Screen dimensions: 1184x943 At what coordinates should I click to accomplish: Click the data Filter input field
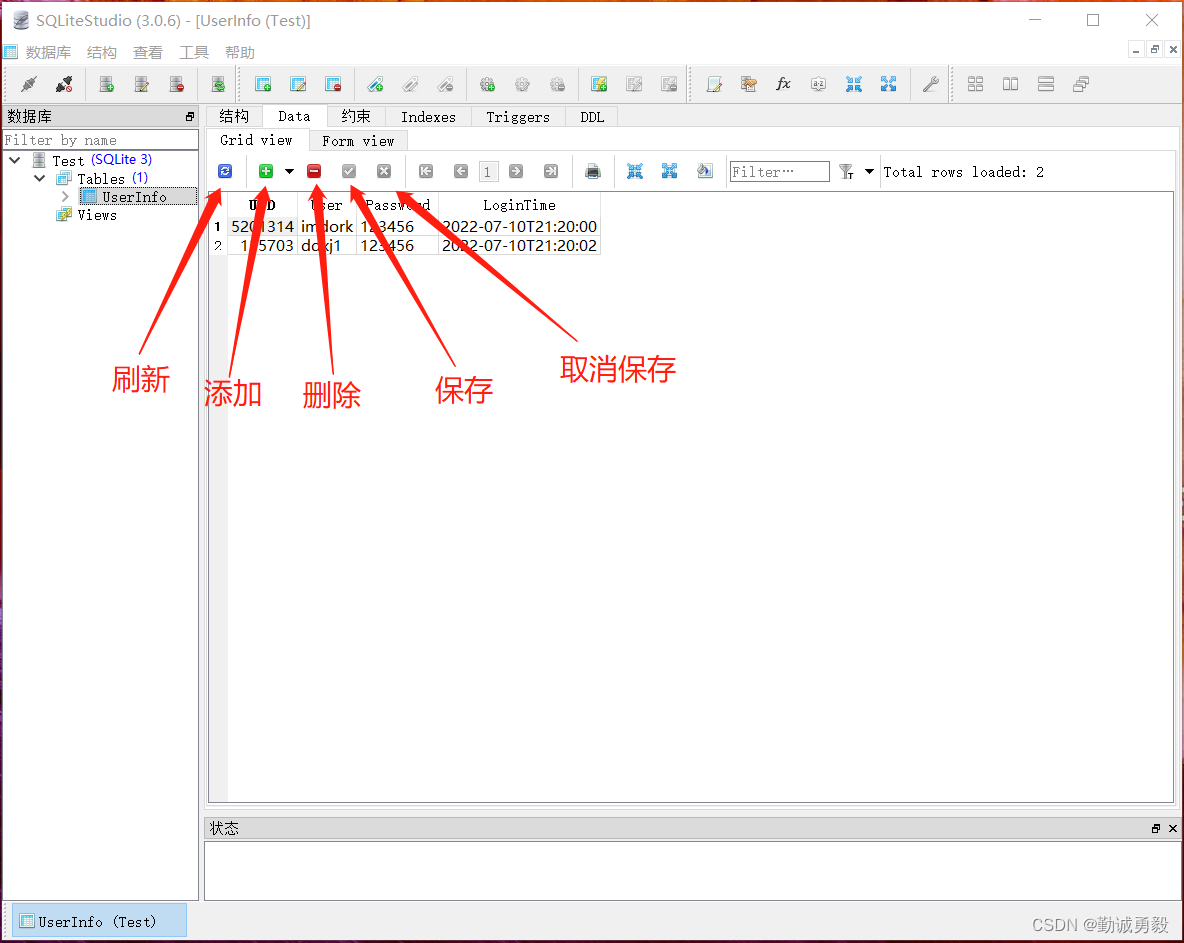coord(779,171)
